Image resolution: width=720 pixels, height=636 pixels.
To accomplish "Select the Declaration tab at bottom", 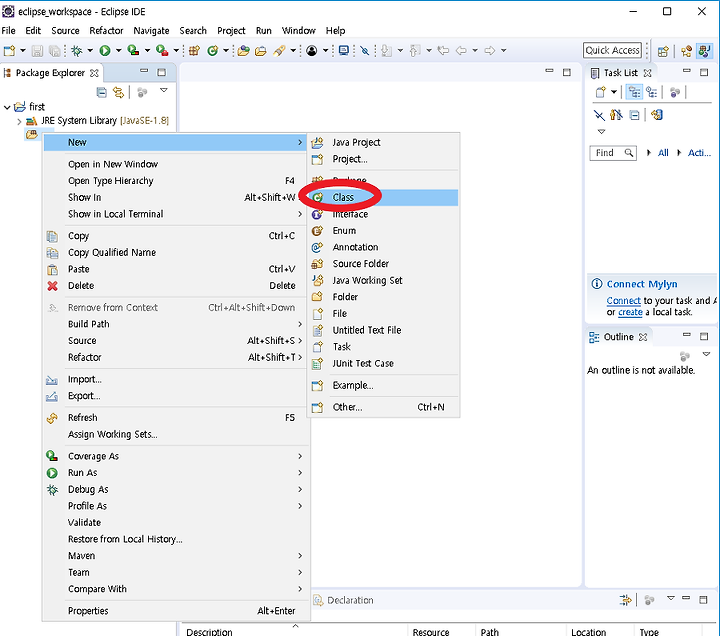I will coord(343,600).
